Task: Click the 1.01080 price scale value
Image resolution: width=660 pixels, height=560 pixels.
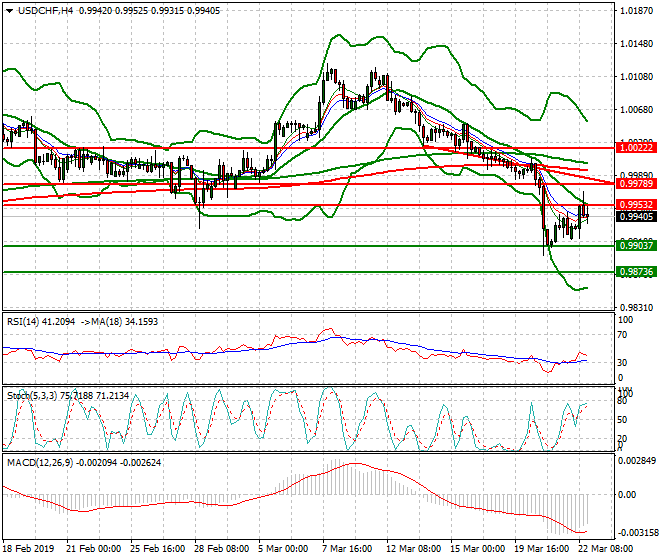Action: tap(637, 77)
